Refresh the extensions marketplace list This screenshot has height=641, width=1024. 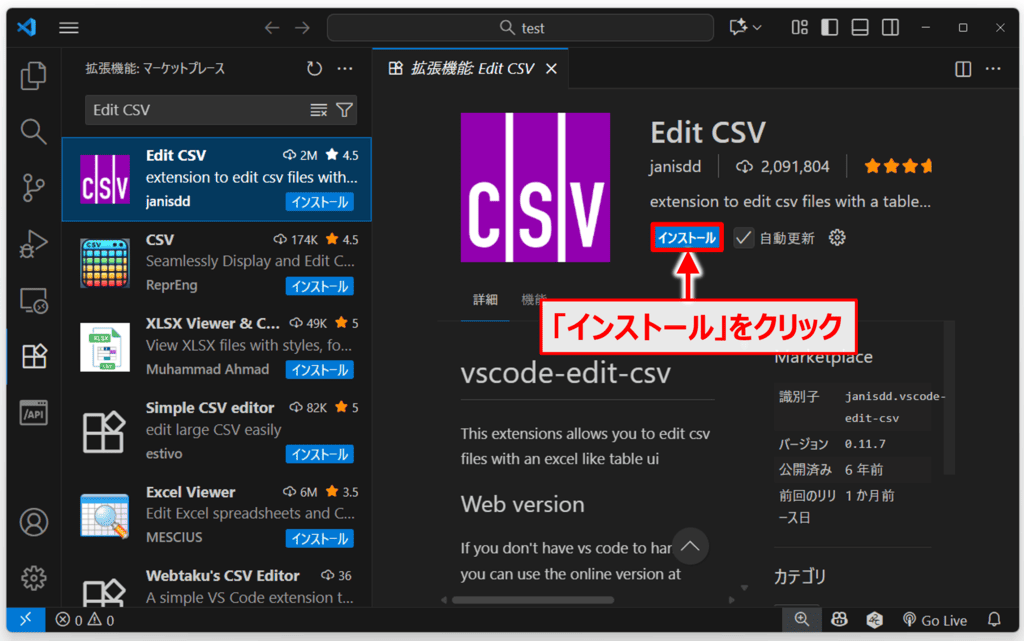[314, 69]
